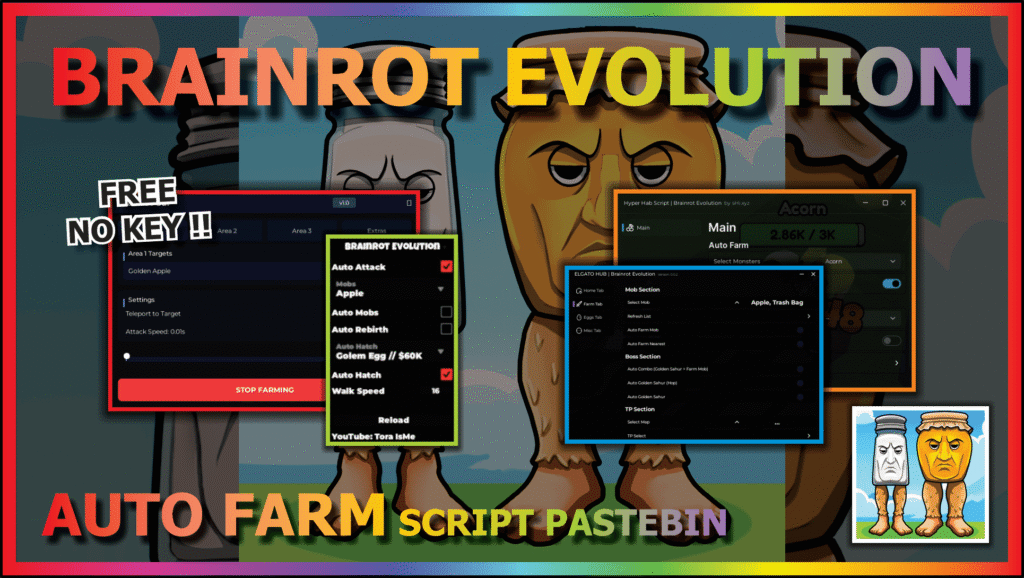Image resolution: width=1024 pixels, height=578 pixels.
Task: Open the YouTube: Tora IsMe link
Action: 374,436
